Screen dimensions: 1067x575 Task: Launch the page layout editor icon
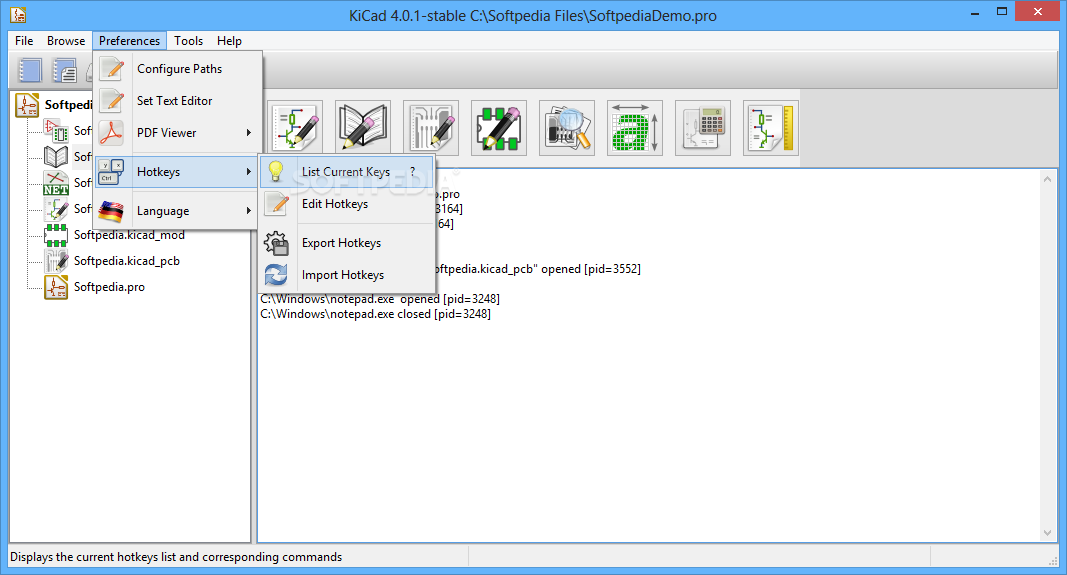pos(771,128)
